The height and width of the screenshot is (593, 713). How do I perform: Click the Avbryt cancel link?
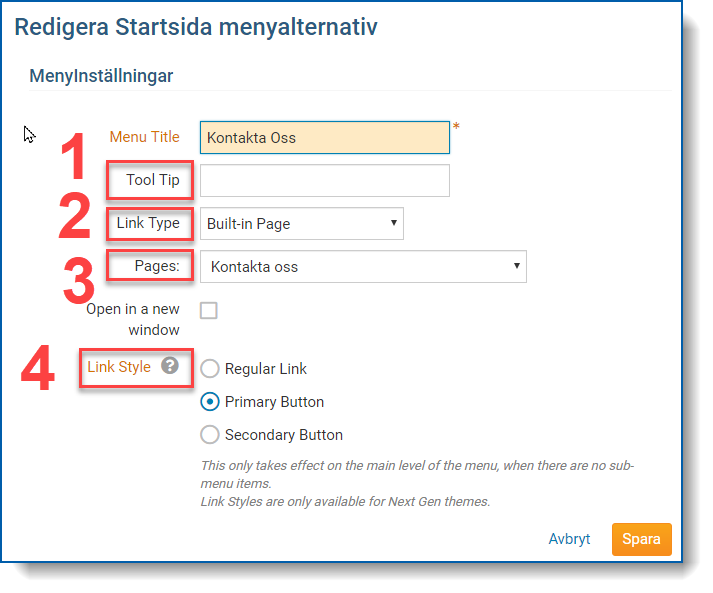coord(569,539)
